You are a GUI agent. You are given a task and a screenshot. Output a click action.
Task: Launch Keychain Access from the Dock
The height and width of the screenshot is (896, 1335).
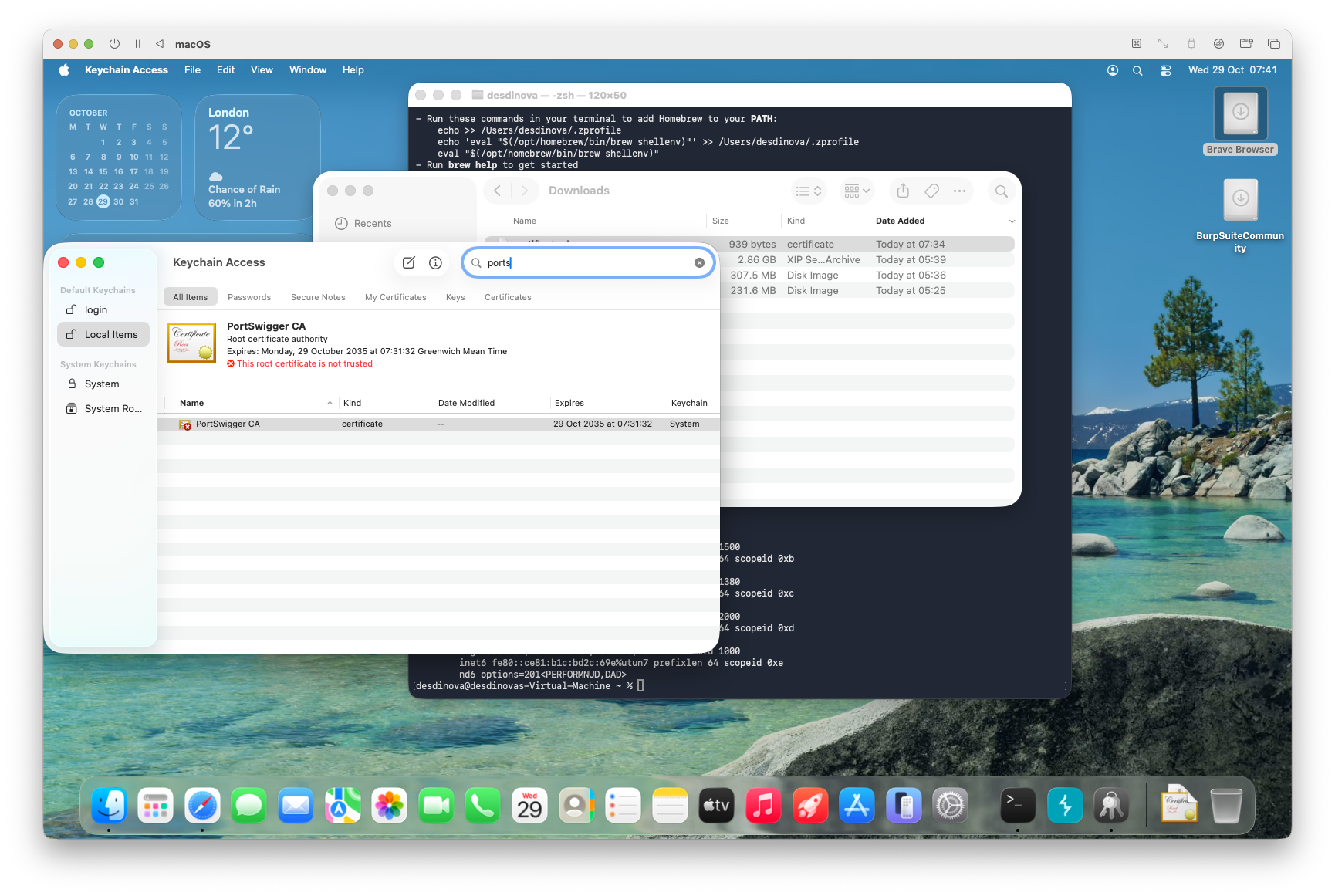point(1111,806)
